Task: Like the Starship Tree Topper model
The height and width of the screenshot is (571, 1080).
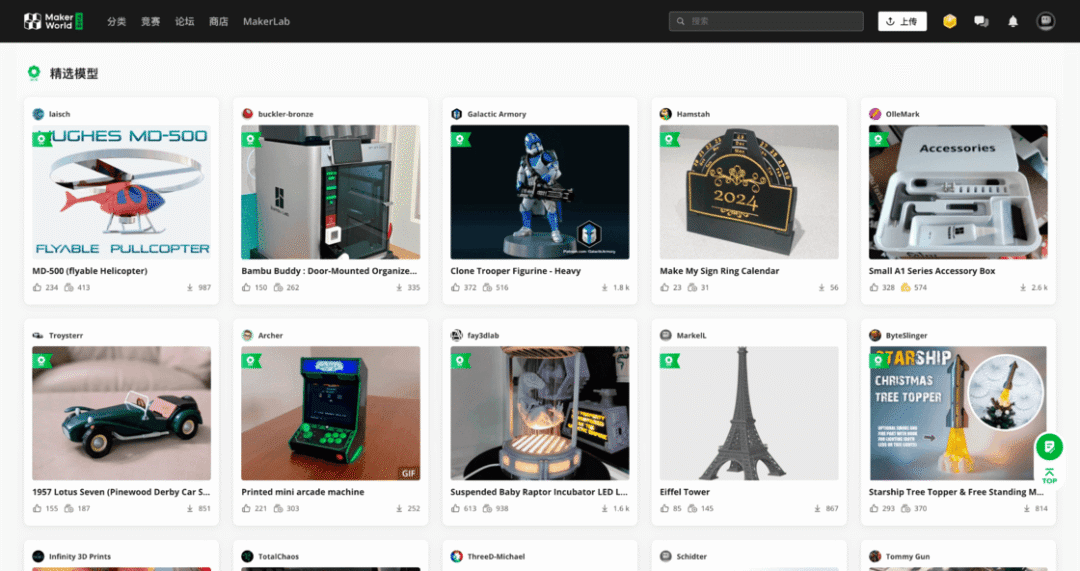Action: coord(873,508)
